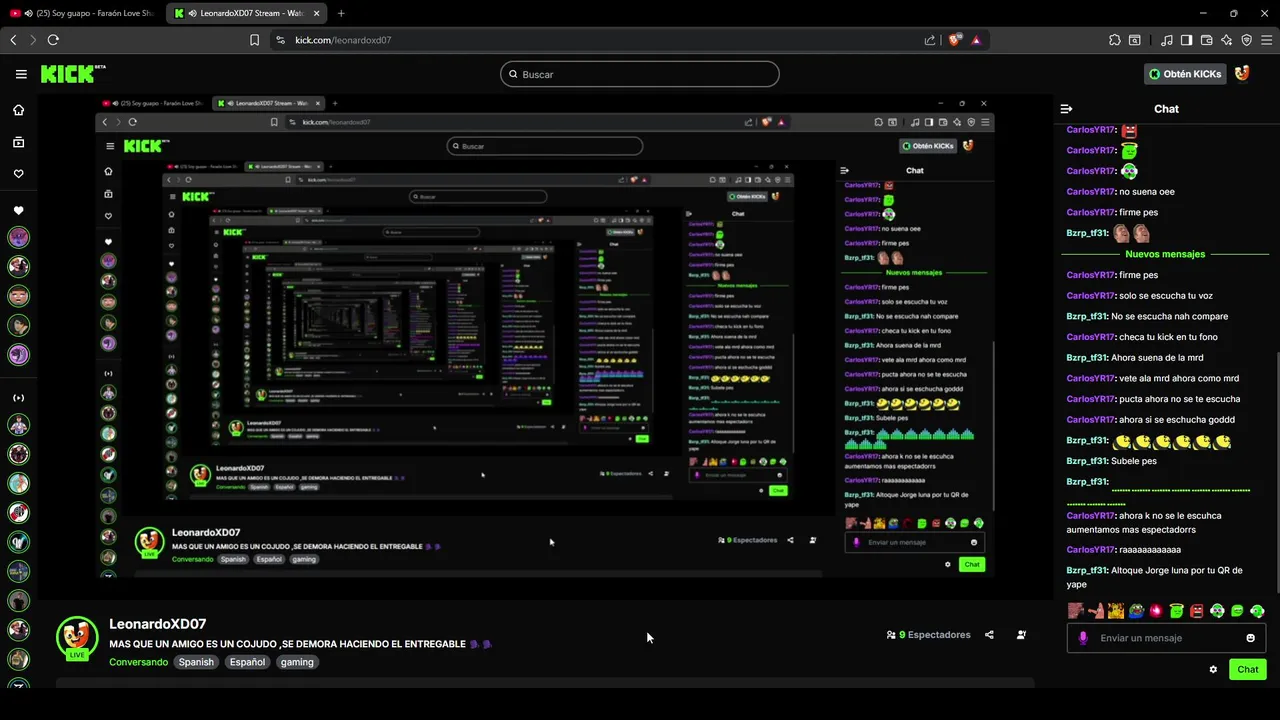The width and height of the screenshot is (1280, 720).
Task: Open the emoji picker in the message box
Action: tap(1250, 638)
